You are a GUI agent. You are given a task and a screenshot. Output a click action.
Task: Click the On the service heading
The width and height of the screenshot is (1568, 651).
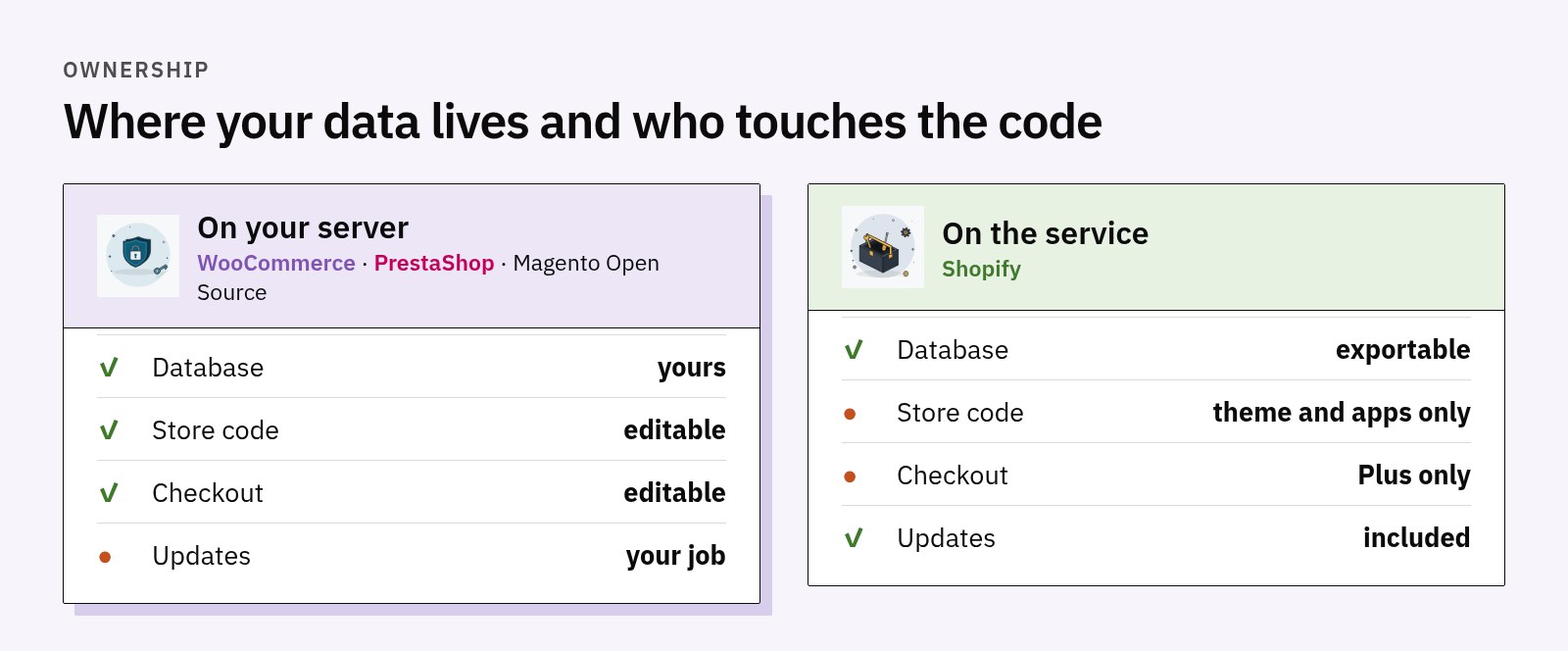coord(1045,233)
